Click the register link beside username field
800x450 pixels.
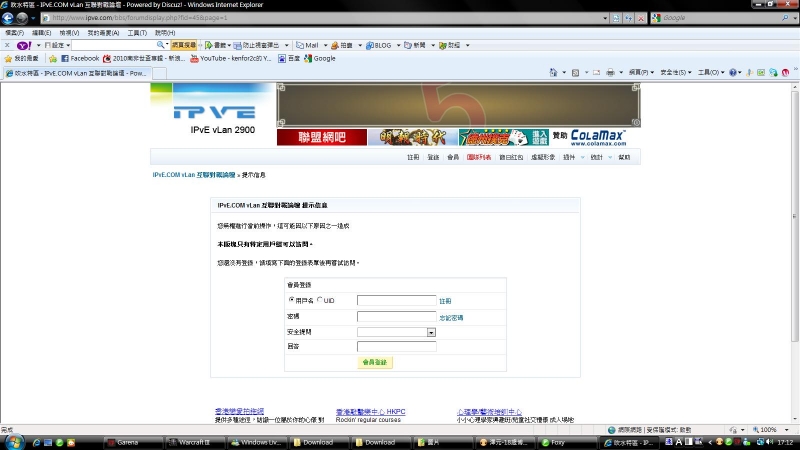(x=445, y=301)
